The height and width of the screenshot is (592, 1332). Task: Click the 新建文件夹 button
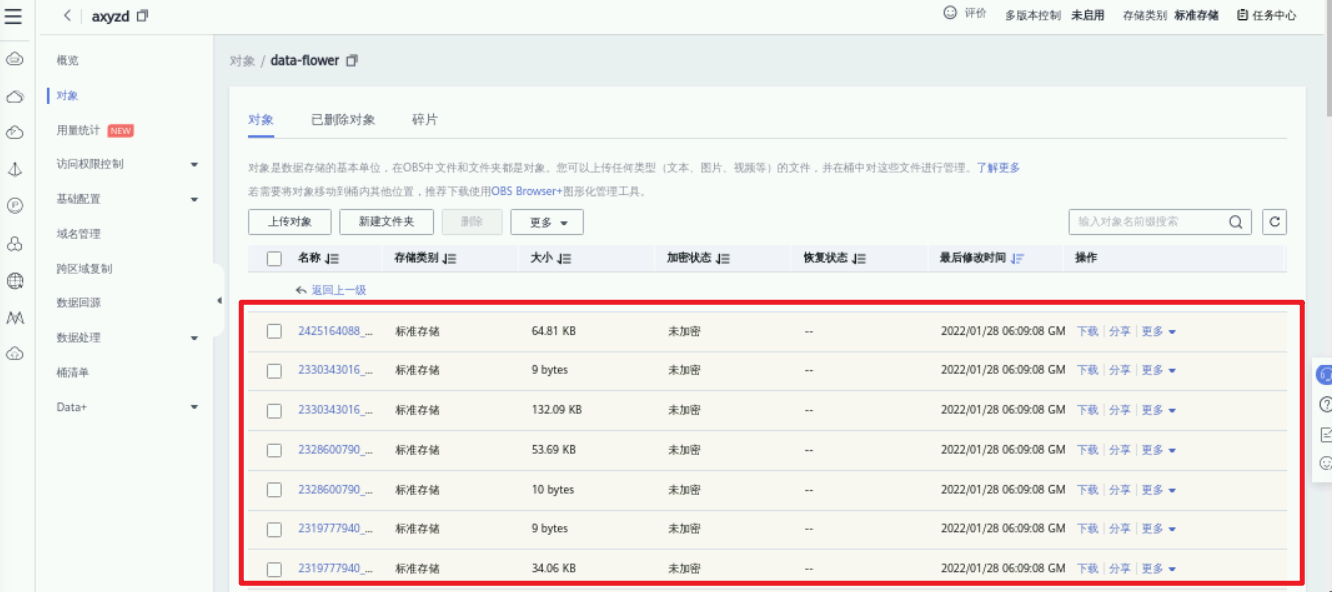point(386,222)
